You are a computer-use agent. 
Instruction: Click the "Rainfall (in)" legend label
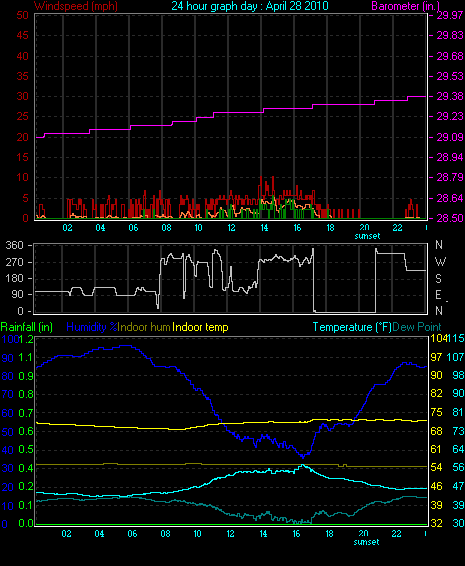27,327
